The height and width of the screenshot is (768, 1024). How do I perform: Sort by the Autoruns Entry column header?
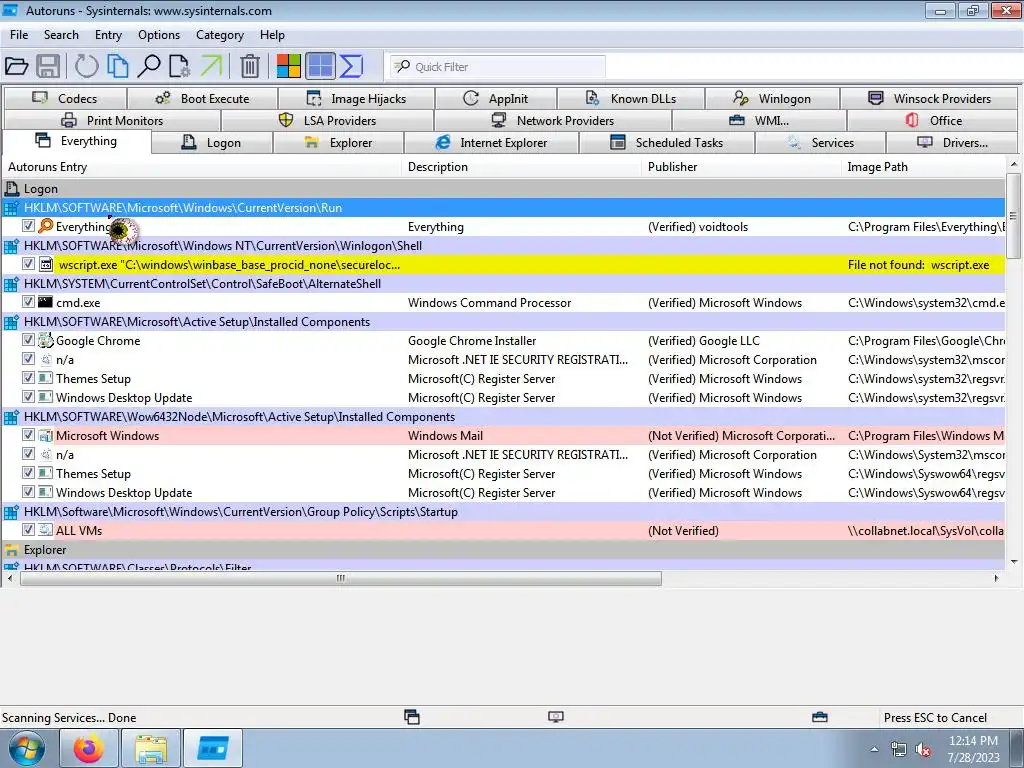(202, 167)
